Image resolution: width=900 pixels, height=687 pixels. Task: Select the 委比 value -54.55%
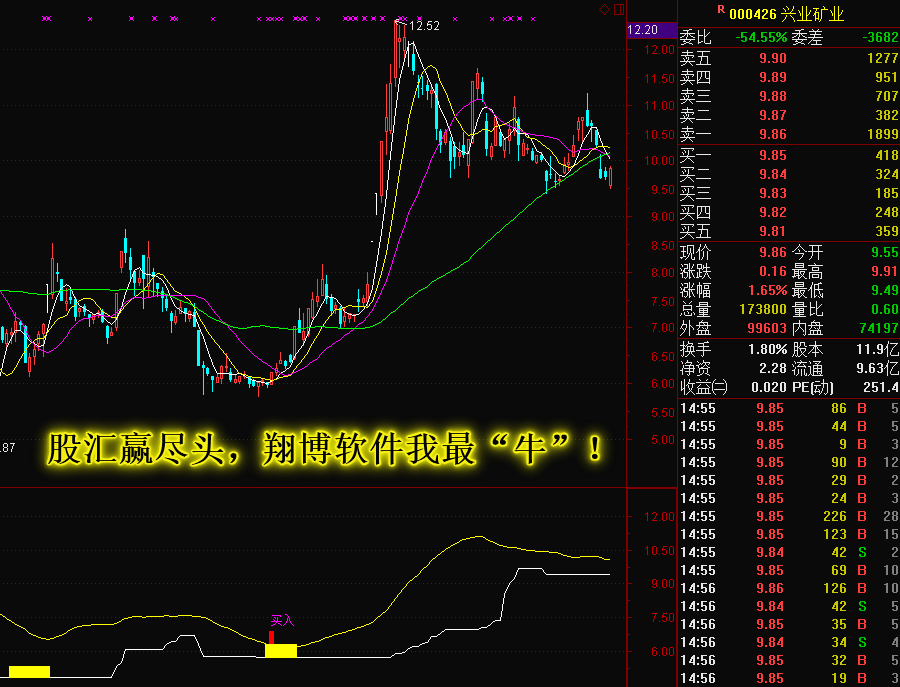[761, 38]
